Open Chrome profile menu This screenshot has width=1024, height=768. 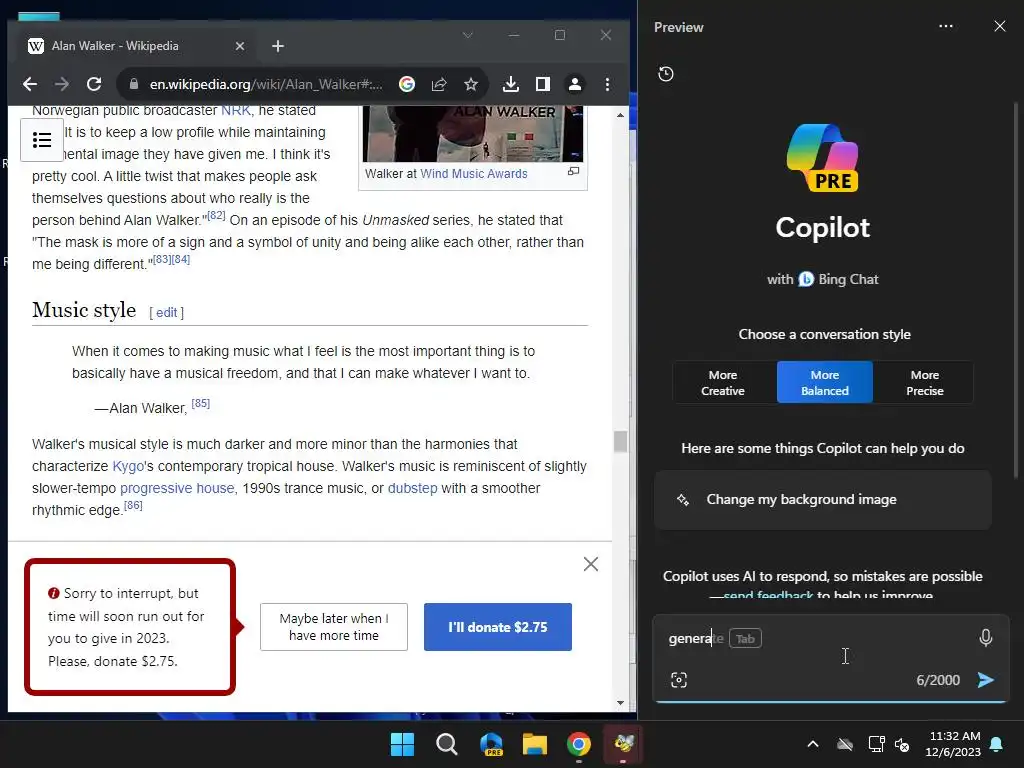(575, 84)
